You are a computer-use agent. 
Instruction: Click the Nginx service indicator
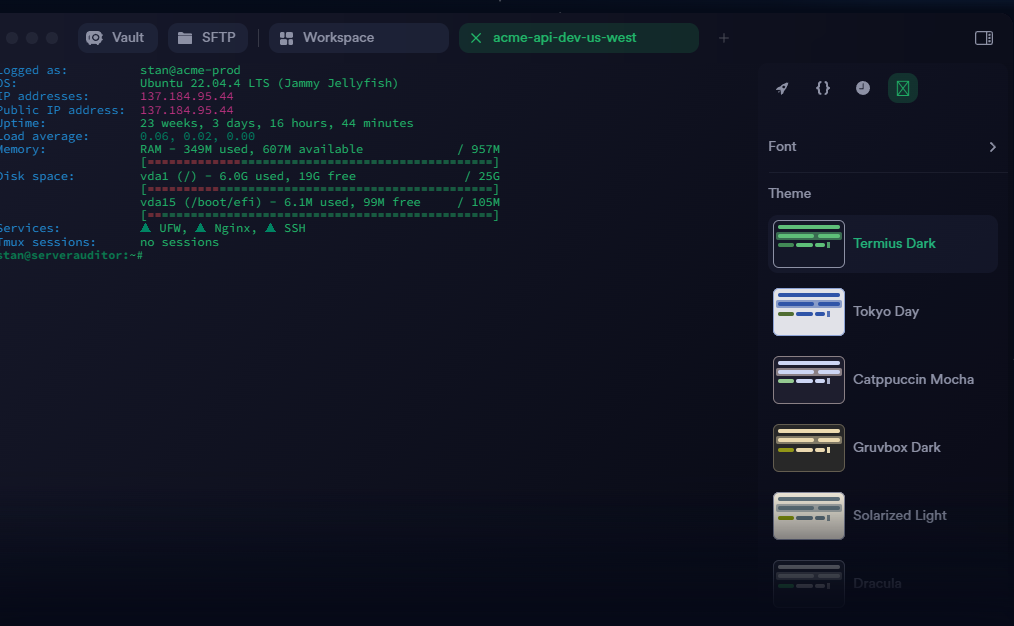[x=225, y=228]
